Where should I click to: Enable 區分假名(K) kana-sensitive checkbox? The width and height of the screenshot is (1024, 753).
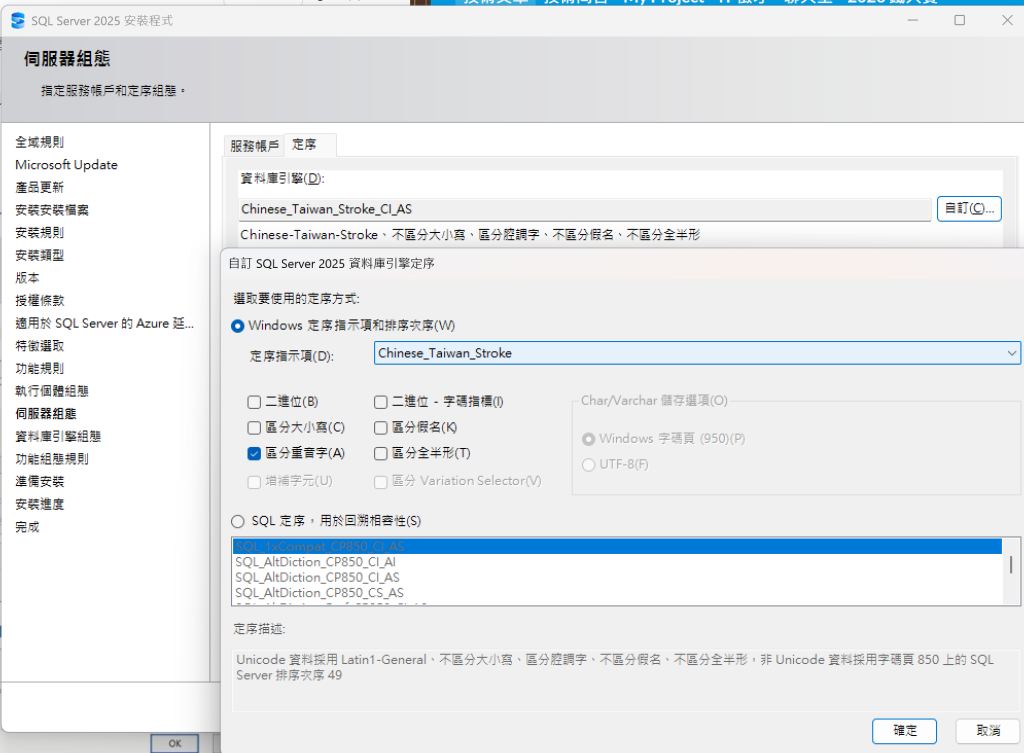[x=381, y=428]
